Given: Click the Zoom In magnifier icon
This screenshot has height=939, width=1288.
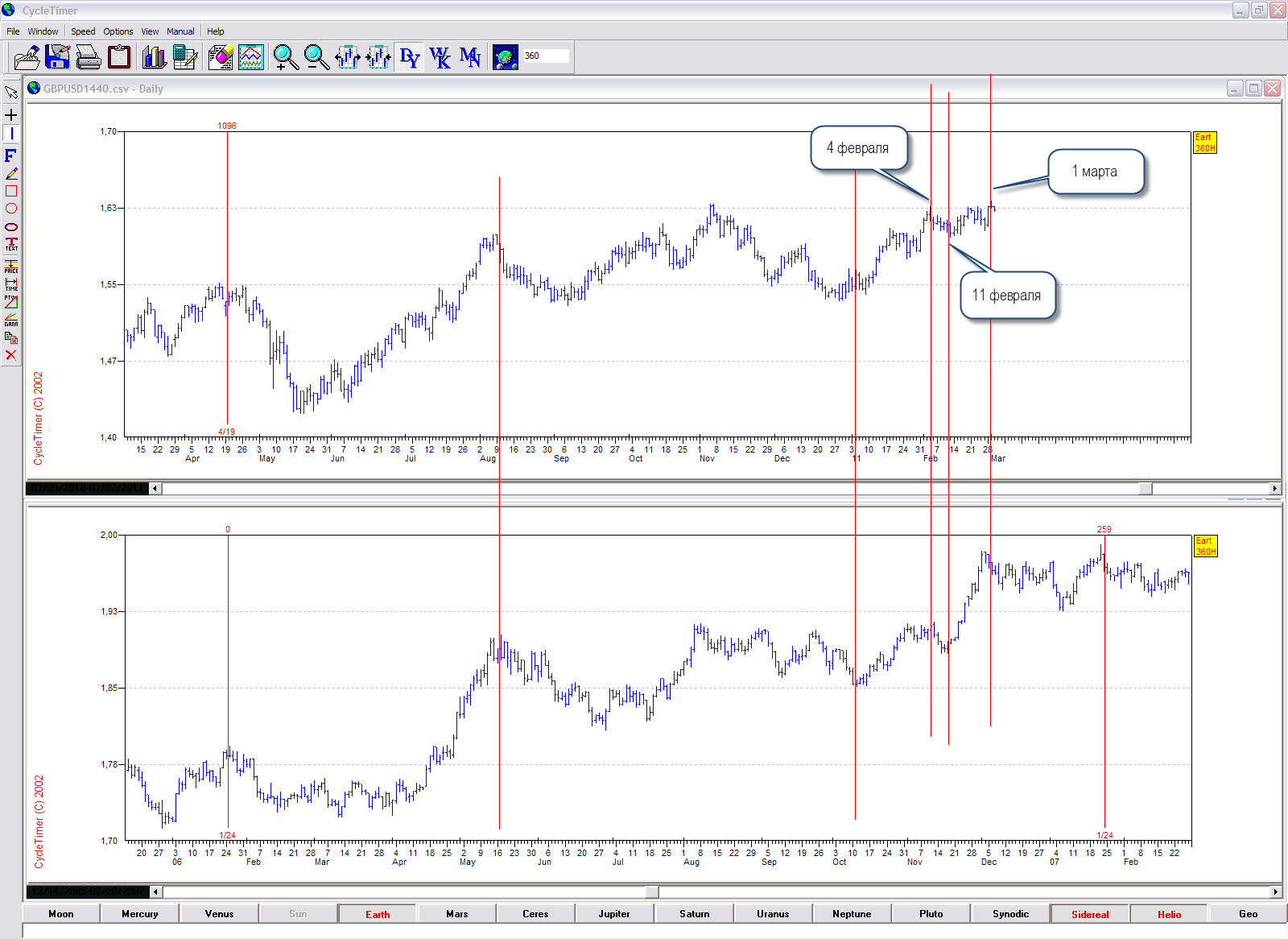Looking at the screenshot, I should click(x=285, y=57).
